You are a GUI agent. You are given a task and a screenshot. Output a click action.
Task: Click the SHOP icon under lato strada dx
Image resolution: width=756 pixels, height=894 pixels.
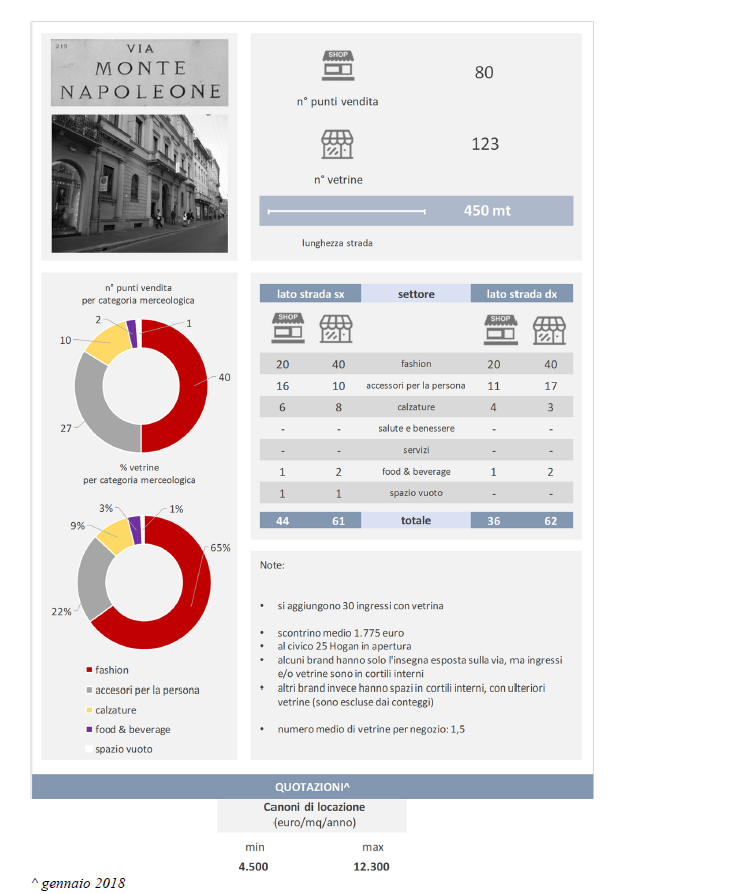[x=500, y=329]
